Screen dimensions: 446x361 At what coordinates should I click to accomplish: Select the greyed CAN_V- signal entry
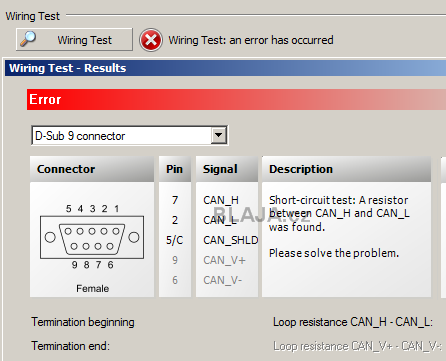[223, 280]
